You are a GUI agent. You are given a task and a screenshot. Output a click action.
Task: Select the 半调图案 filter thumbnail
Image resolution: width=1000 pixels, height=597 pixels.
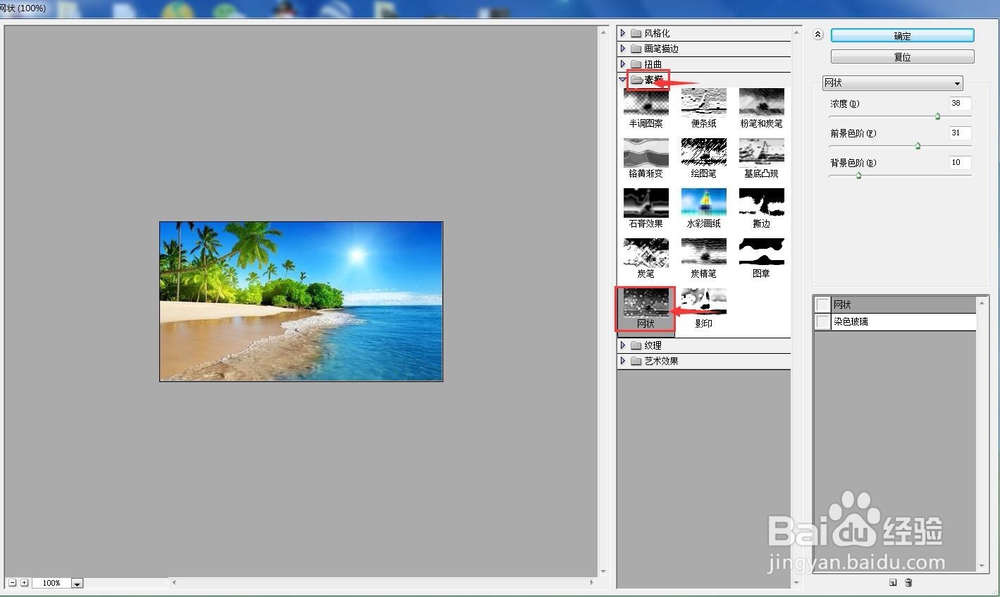645,102
